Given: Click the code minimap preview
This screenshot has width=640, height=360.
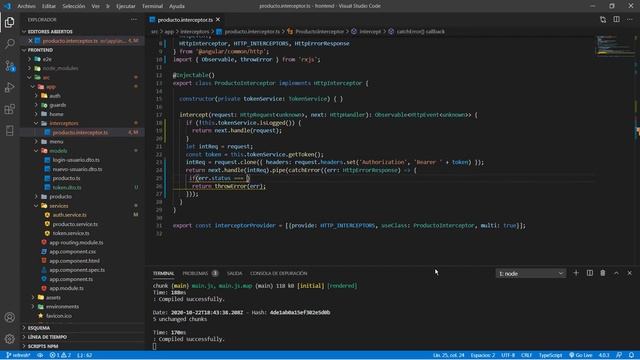Looking at the screenshot, I should click(x=614, y=45).
